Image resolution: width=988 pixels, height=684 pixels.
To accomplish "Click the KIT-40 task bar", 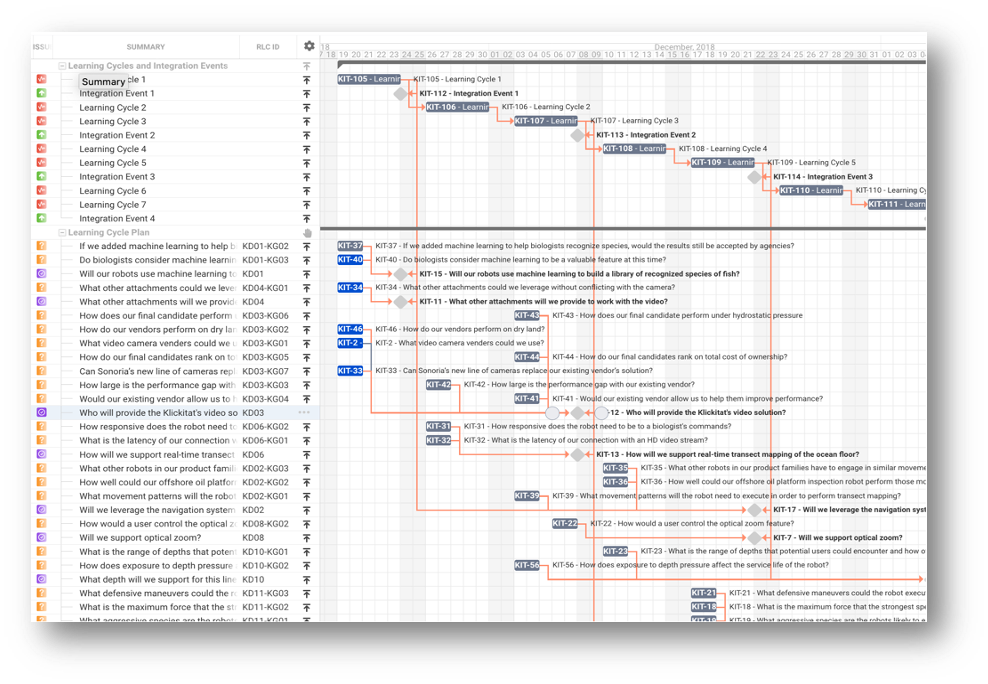I will coord(350,259).
